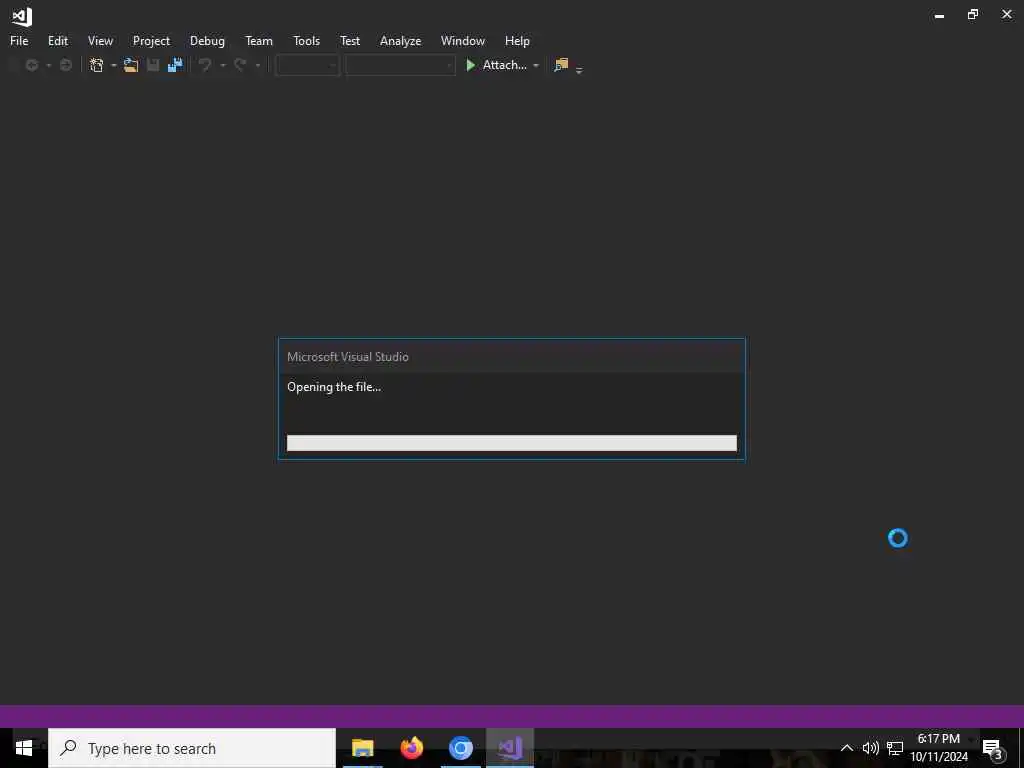Screen dimensions: 1024x768
Task: Open the View menu
Action: (100, 40)
